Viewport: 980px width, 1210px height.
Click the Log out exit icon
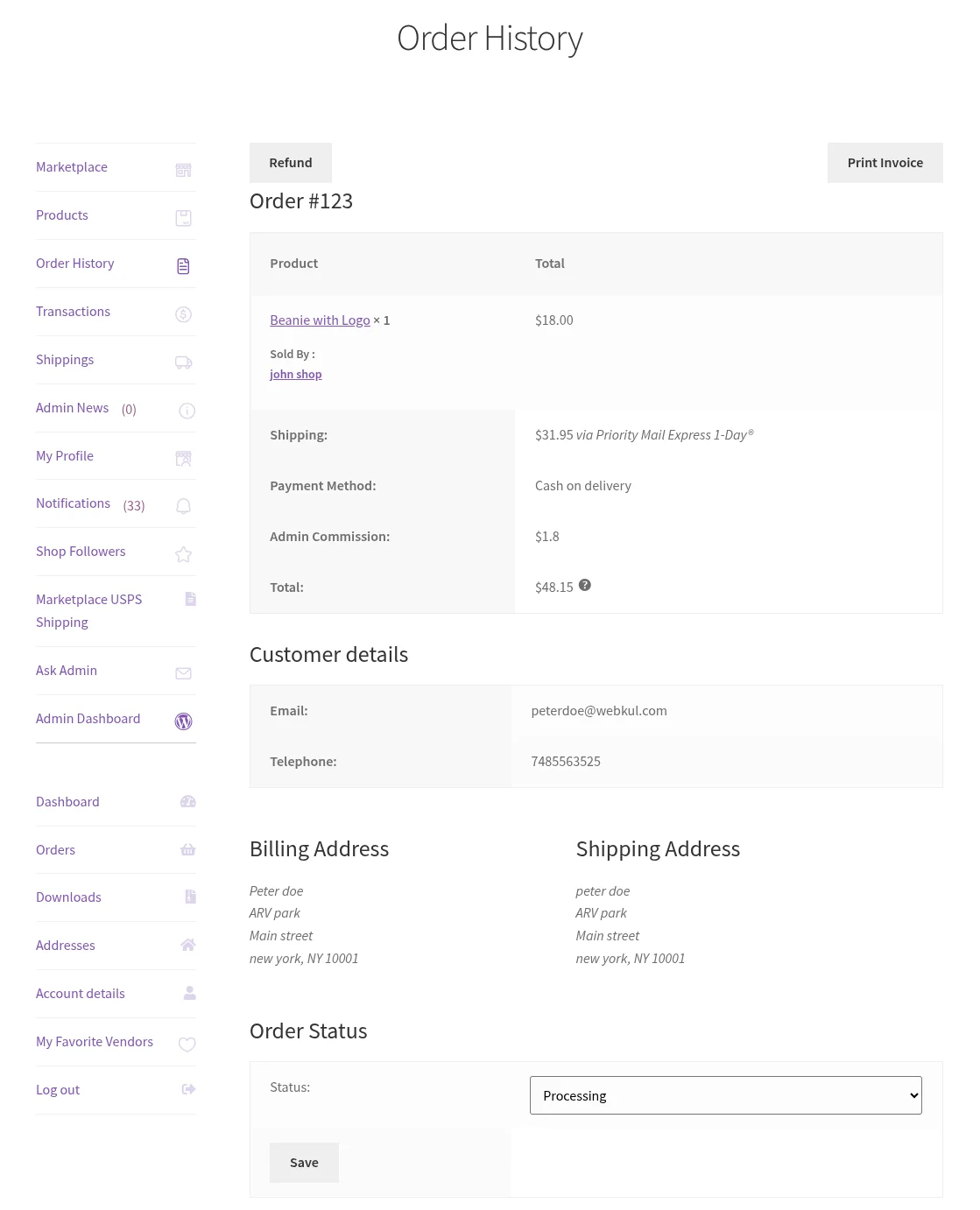(187, 1089)
